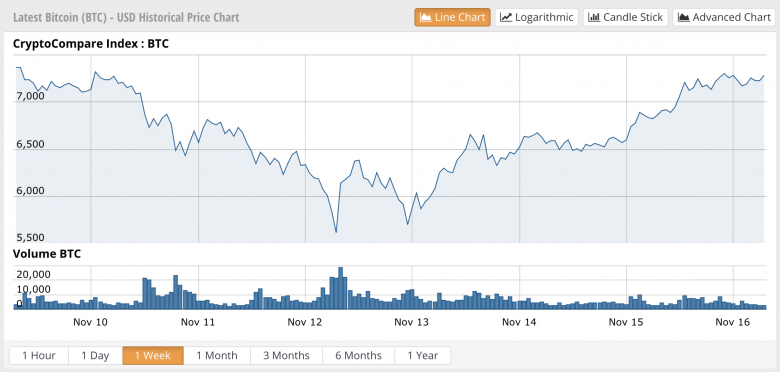This screenshot has height=372, width=780.
Task: Select the 1 Day time range
Action: pos(95,356)
